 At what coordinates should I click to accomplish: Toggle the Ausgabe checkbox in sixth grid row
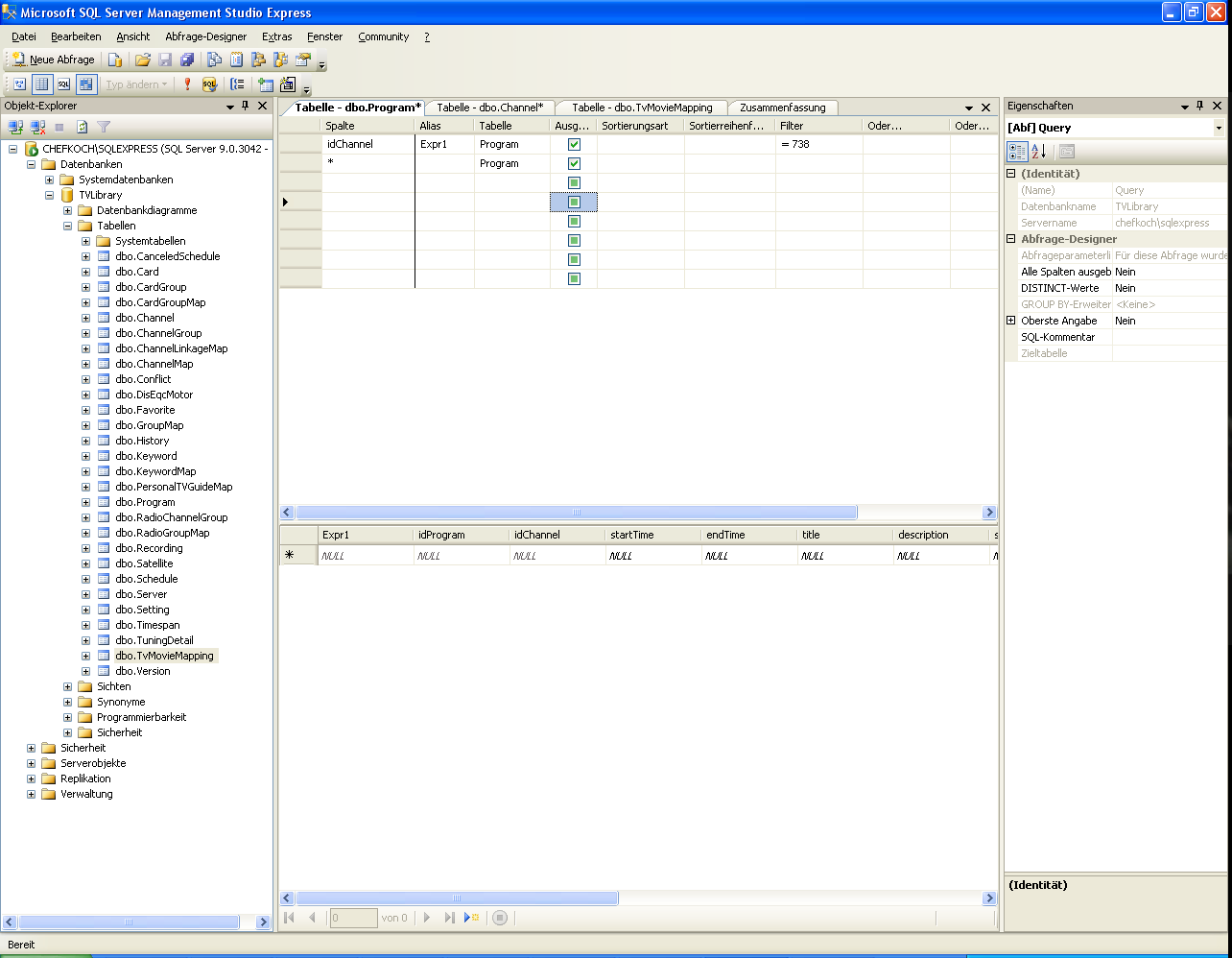(574, 240)
